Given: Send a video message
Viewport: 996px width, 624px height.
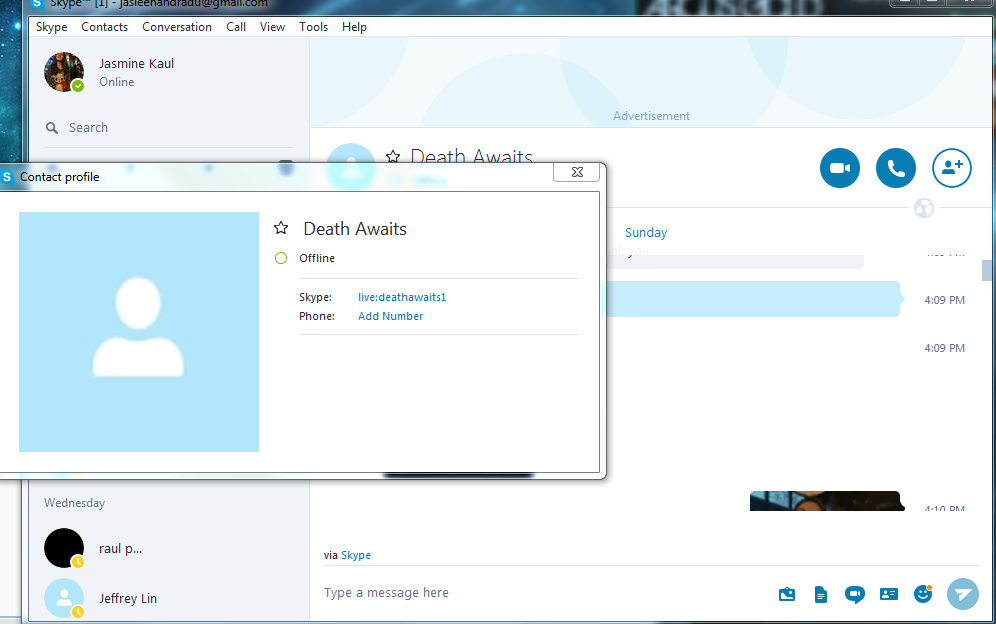Looking at the screenshot, I should (854, 594).
